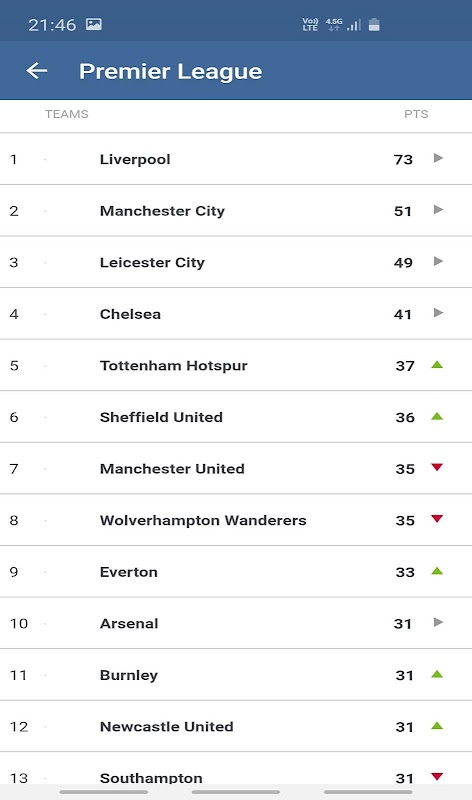Tap the battery icon in status bar
472x800 pixels.
click(374, 24)
